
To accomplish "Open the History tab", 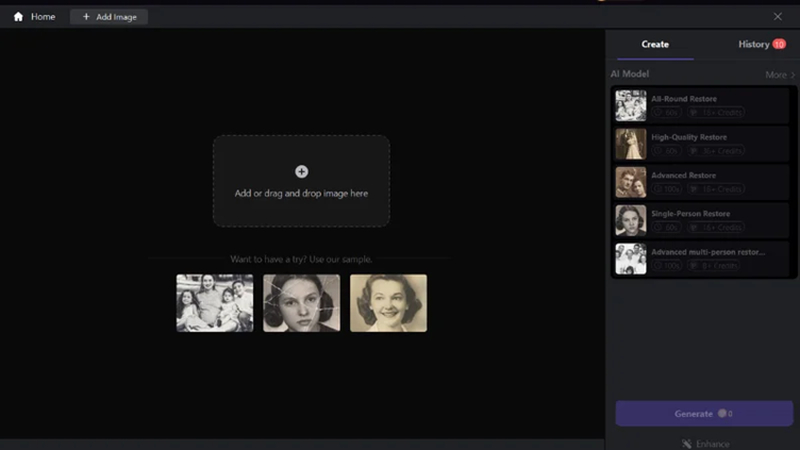I will pos(754,44).
